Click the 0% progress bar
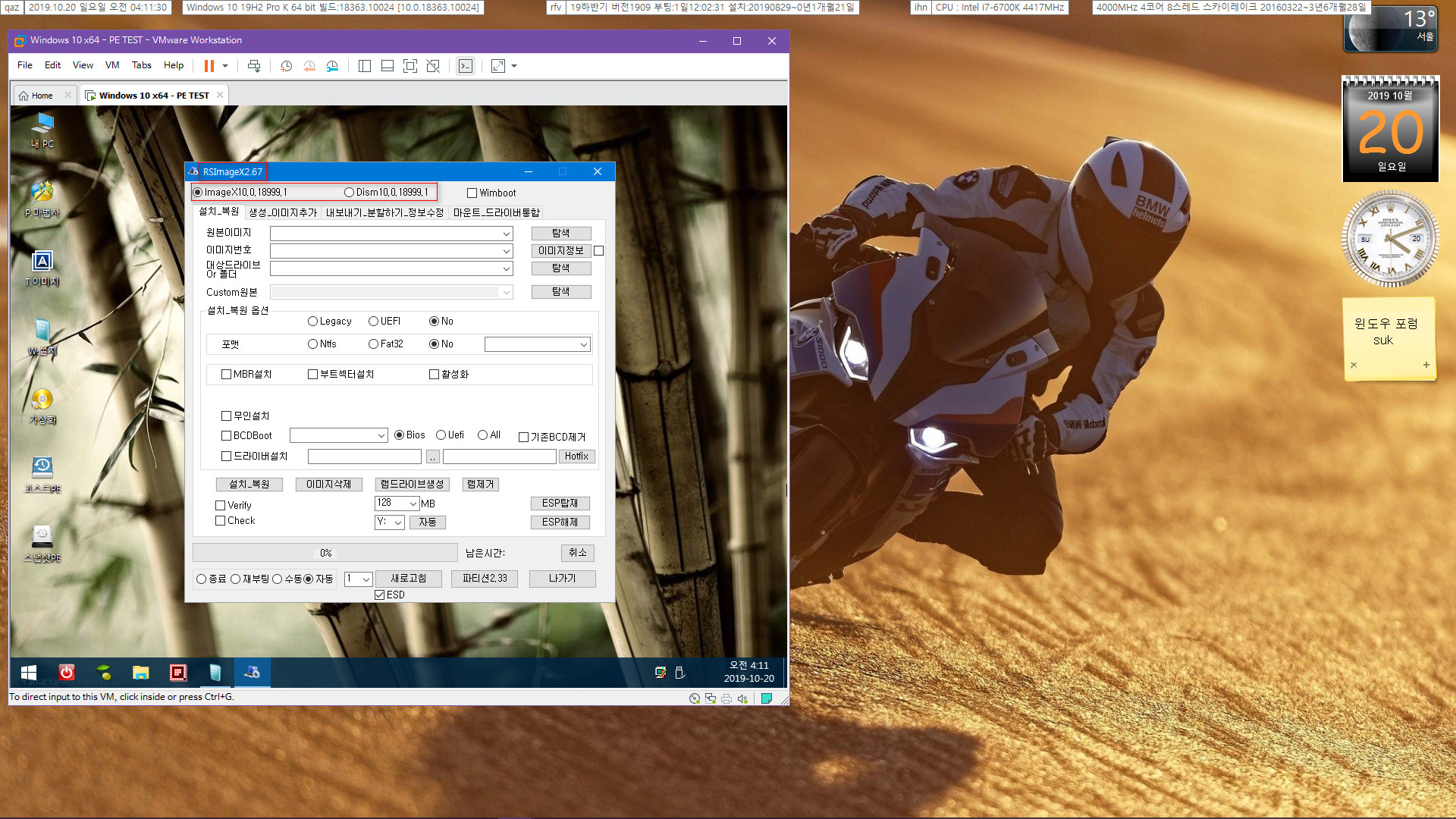 pyautogui.click(x=325, y=553)
